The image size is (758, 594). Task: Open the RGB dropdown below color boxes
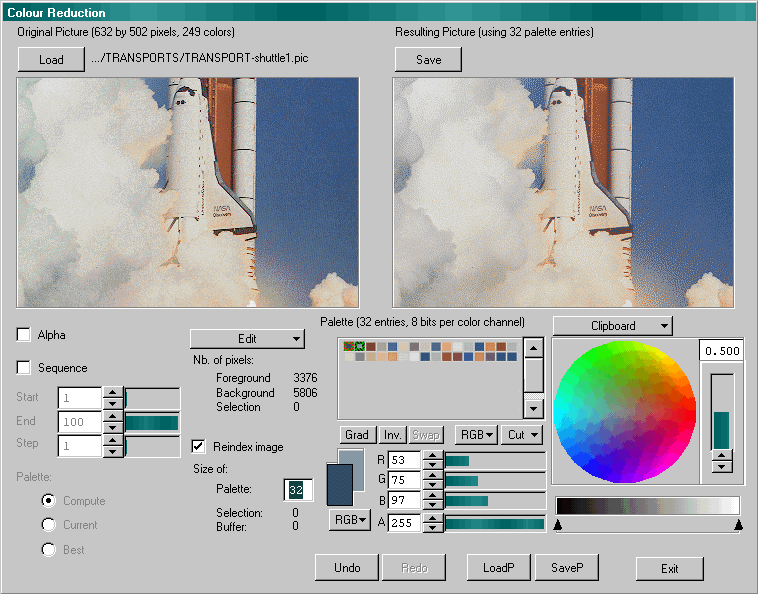pyautogui.click(x=350, y=520)
